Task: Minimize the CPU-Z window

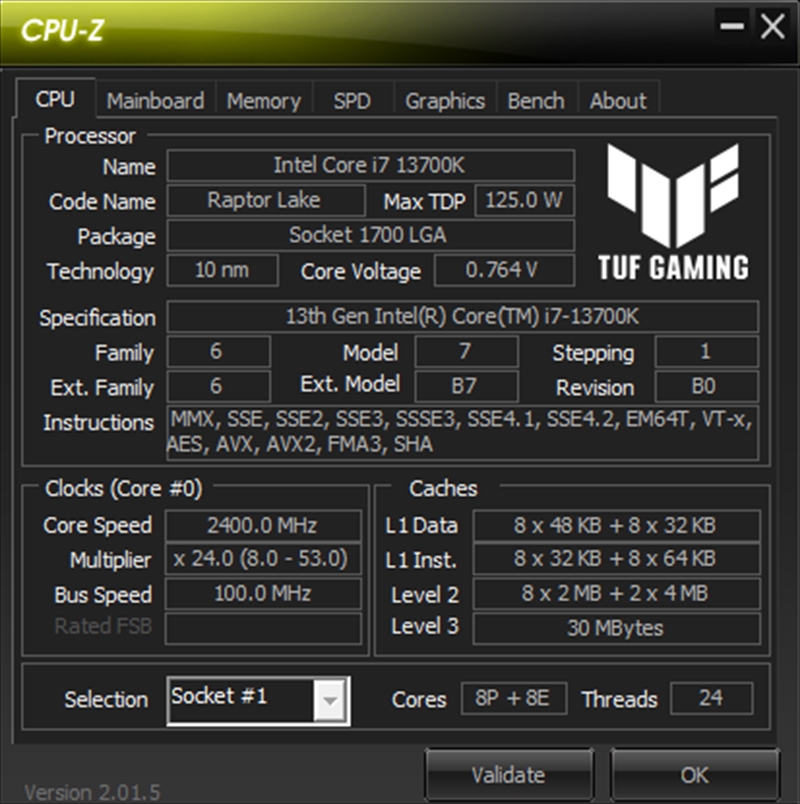Action: coord(732,26)
